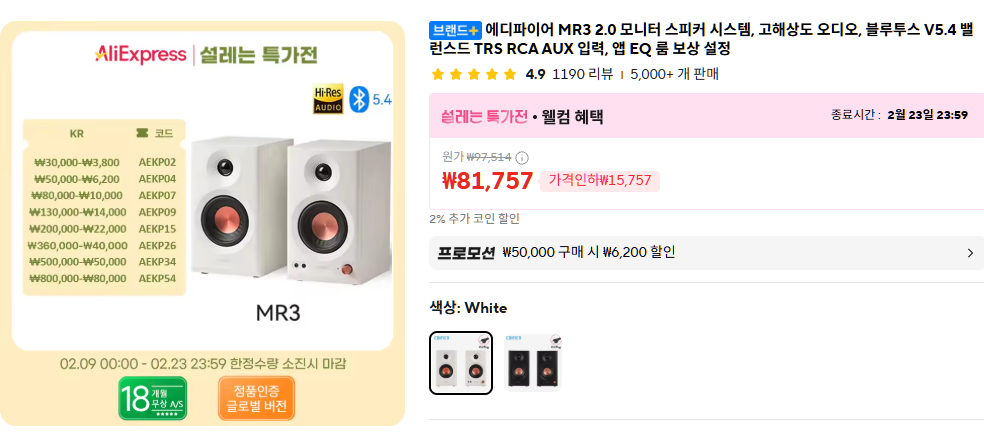Click the info icon beside original price

522,157
